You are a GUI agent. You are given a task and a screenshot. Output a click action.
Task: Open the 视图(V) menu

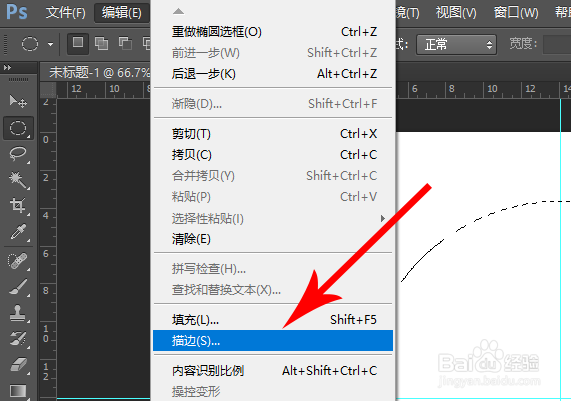click(456, 13)
